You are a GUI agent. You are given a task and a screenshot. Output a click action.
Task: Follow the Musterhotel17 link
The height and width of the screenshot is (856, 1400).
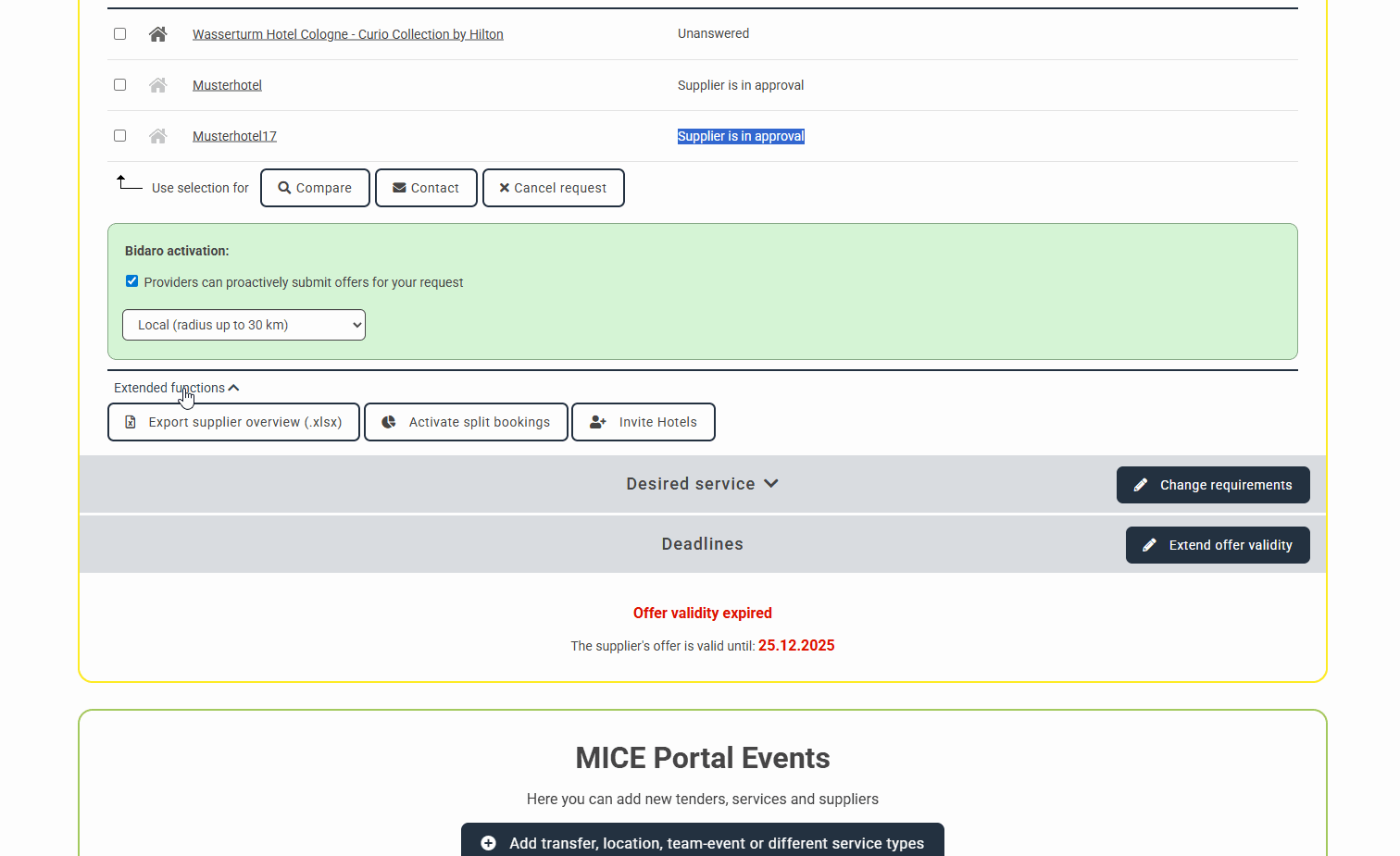click(x=234, y=135)
